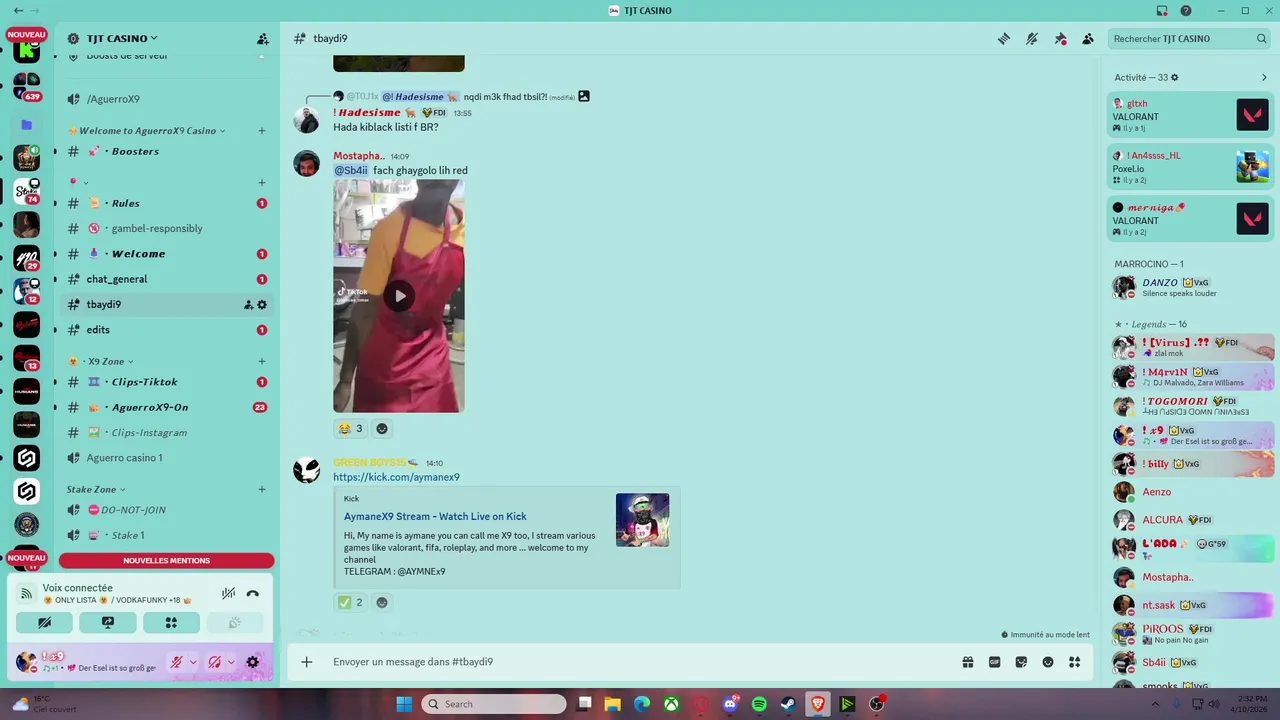The width and height of the screenshot is (1280, 720).
Task: Open the Boosters channel
Action: (x=166, y=151)
